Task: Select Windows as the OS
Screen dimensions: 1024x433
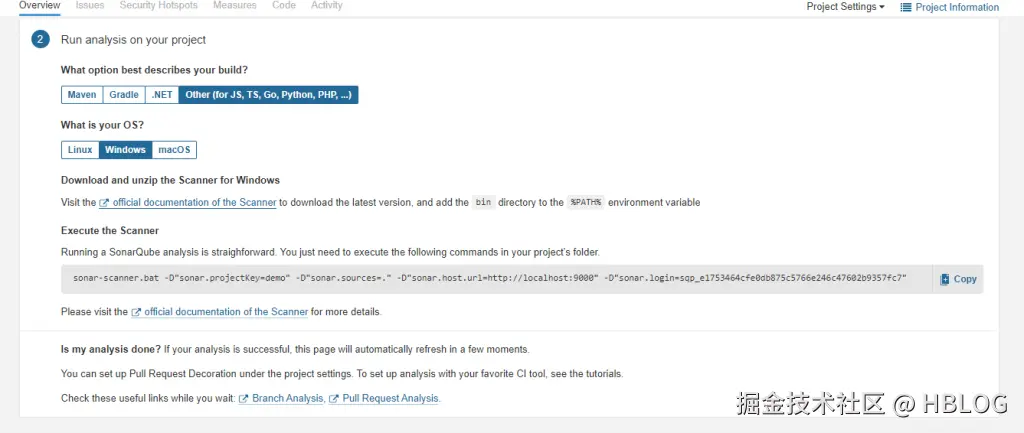Action: pyautogui.click(x=125, y=150)
